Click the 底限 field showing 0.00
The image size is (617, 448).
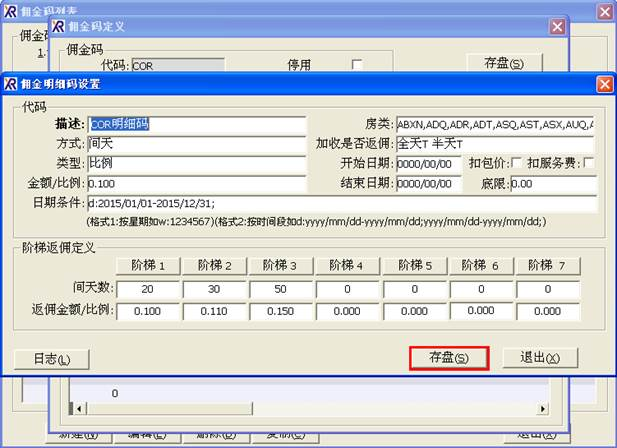pyautogui.click(x=552, y=184)
